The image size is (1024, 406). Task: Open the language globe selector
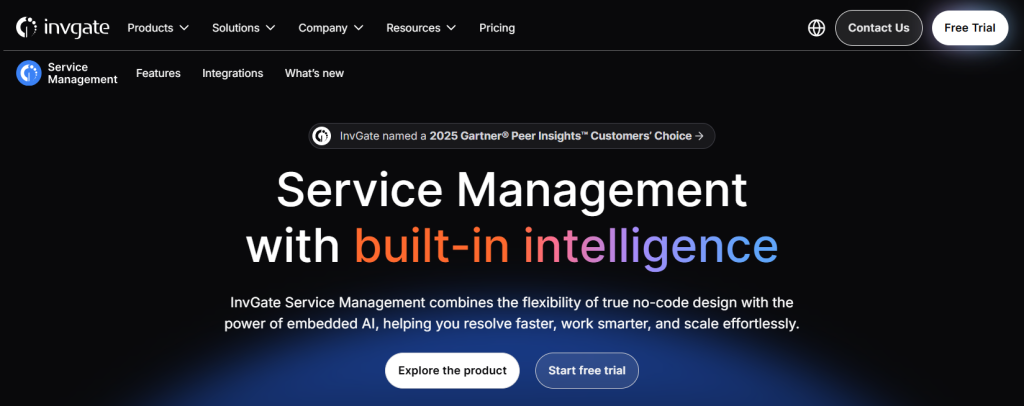tap(816, 28)
